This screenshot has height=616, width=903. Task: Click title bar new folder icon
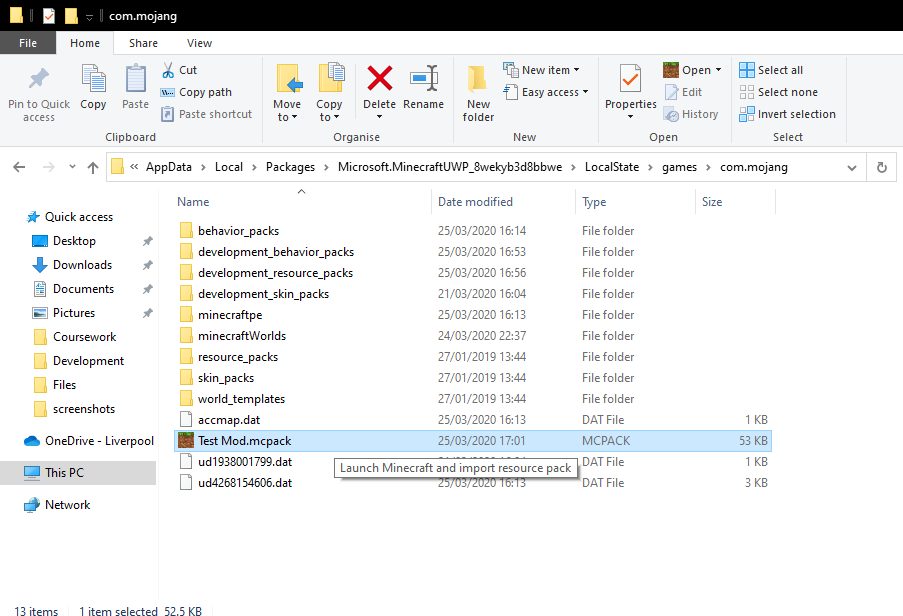[71, 16]
